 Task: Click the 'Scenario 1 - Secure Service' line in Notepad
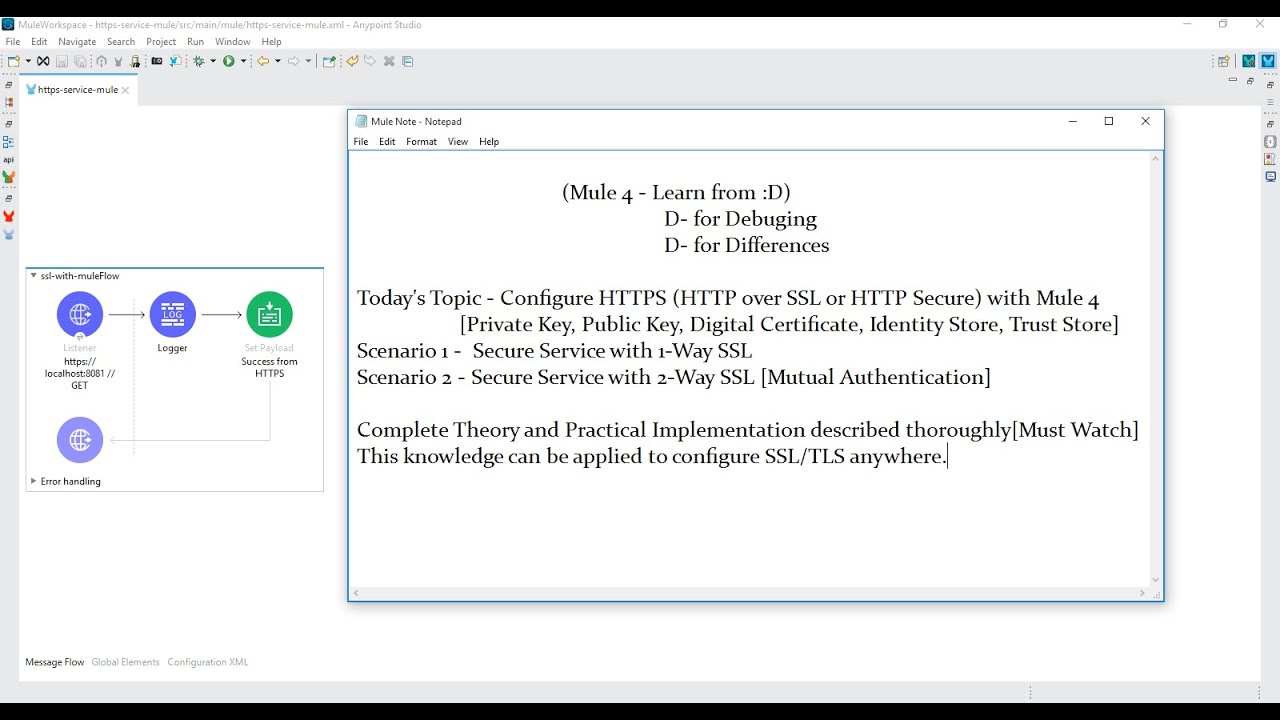[x=554, y=351]
